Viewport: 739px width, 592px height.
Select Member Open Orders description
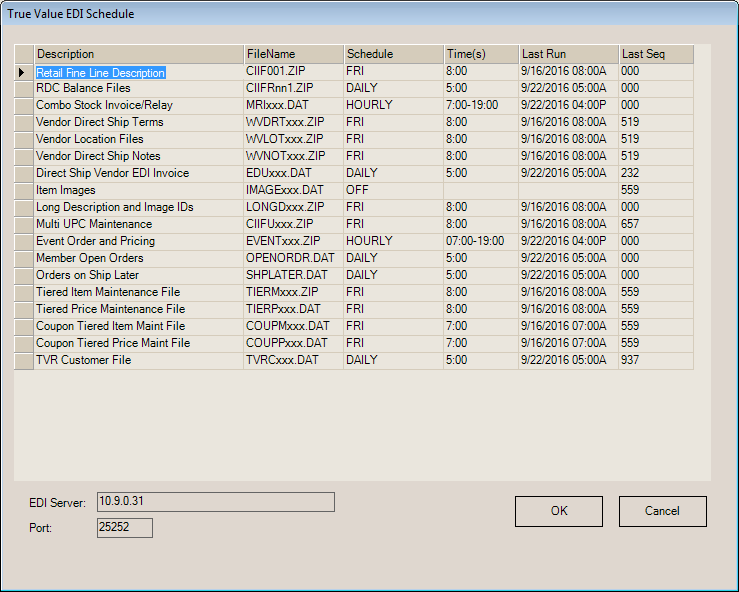139,258
